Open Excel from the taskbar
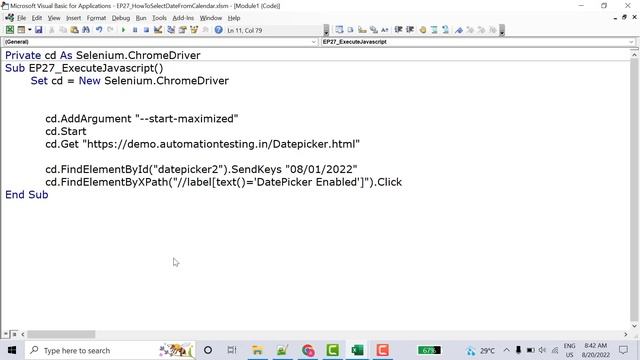The width and height of the screenshot is (640, 360). point(357,350)
